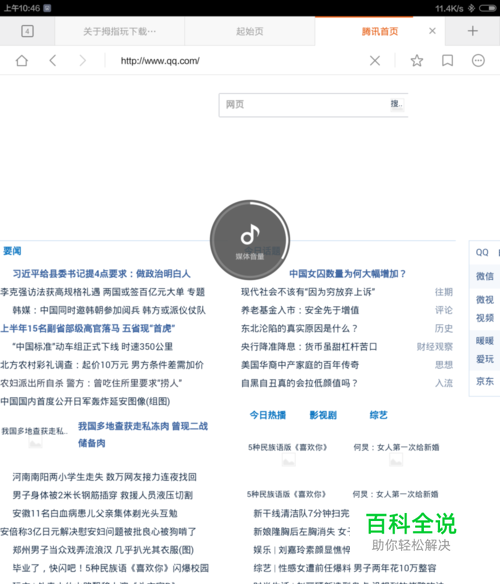Open headline 我国多地查获走私冻肉
This screenshot has width=500, height=584.
pos(143,434)
